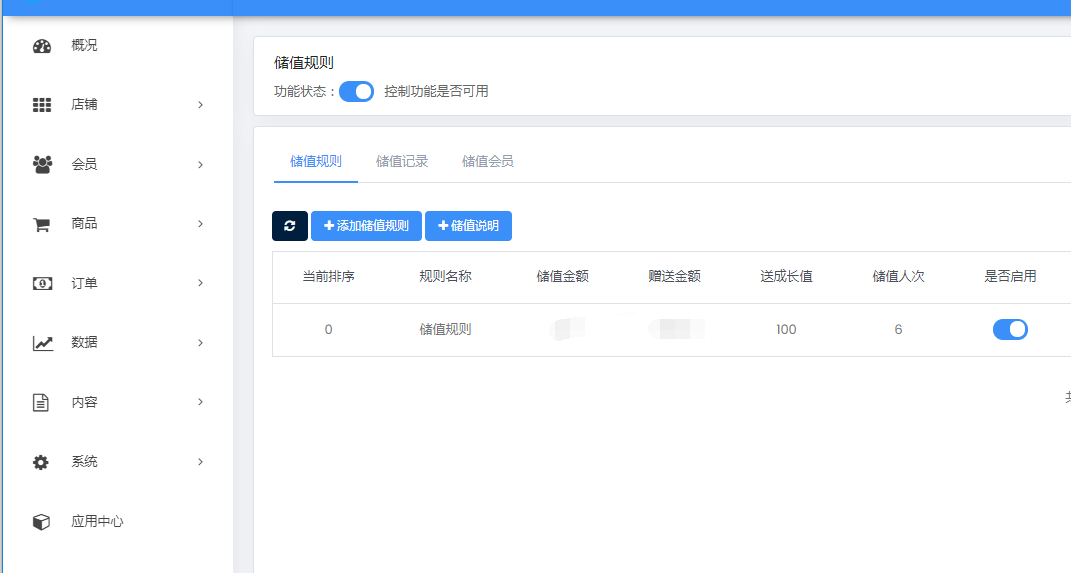Screen dimensions: 1071x573
Task: Expand the 店铺 menu chevron
Action: [x=200, y=105]
